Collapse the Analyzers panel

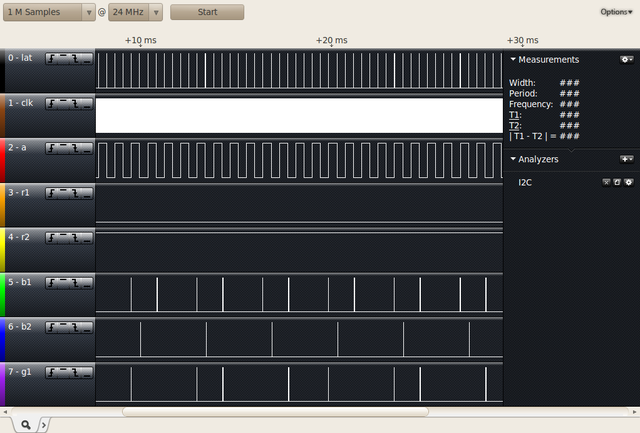(x=513, y=159)
